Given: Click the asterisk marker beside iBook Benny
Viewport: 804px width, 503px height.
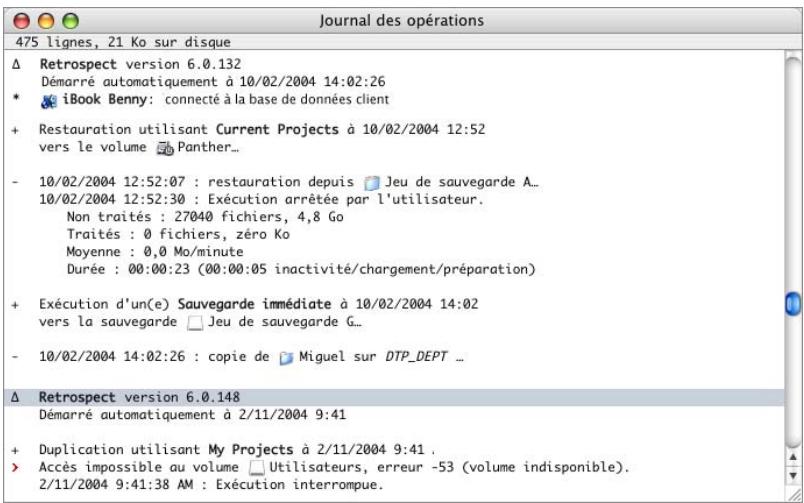Looking at the screenshot, I should [x=16, y=97].
